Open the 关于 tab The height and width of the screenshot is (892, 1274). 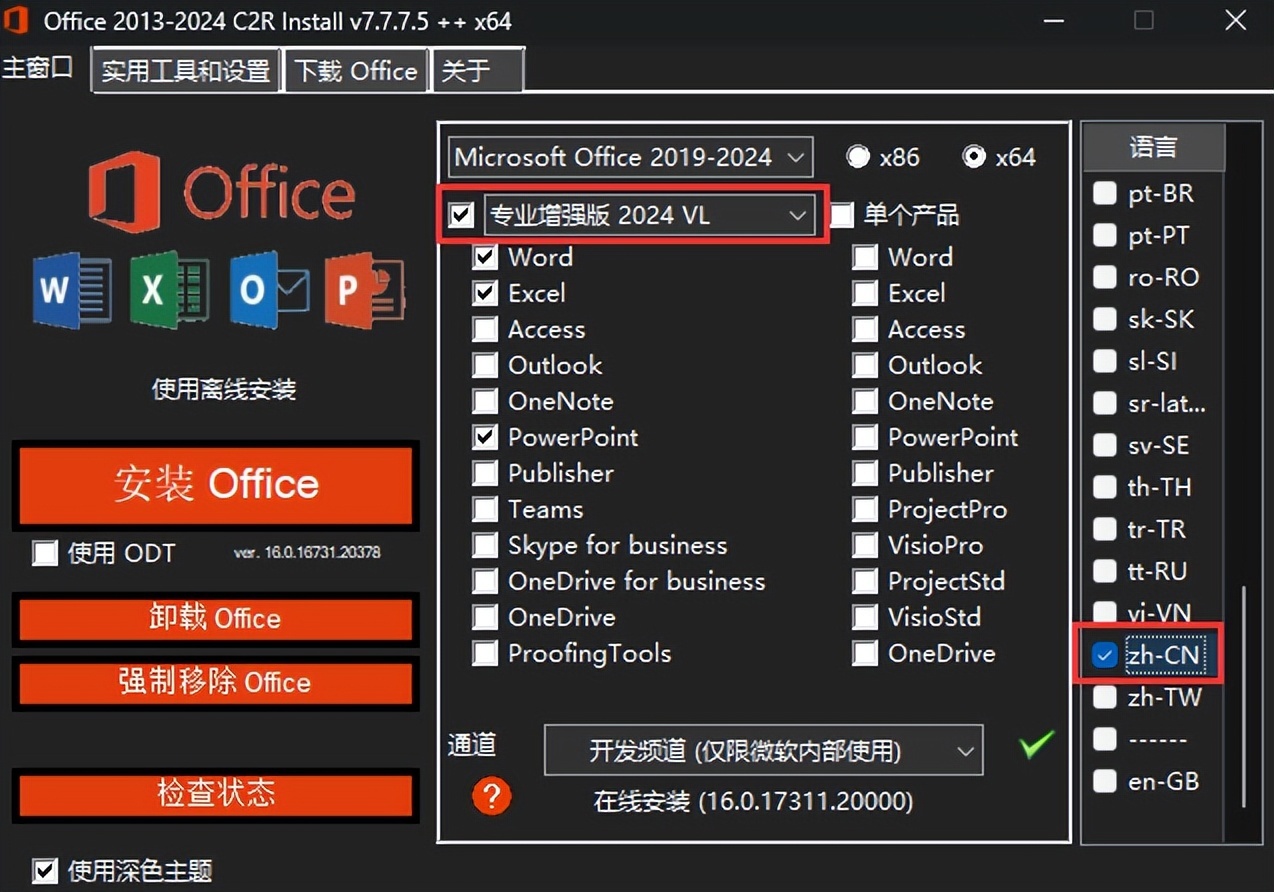point(478,70)
